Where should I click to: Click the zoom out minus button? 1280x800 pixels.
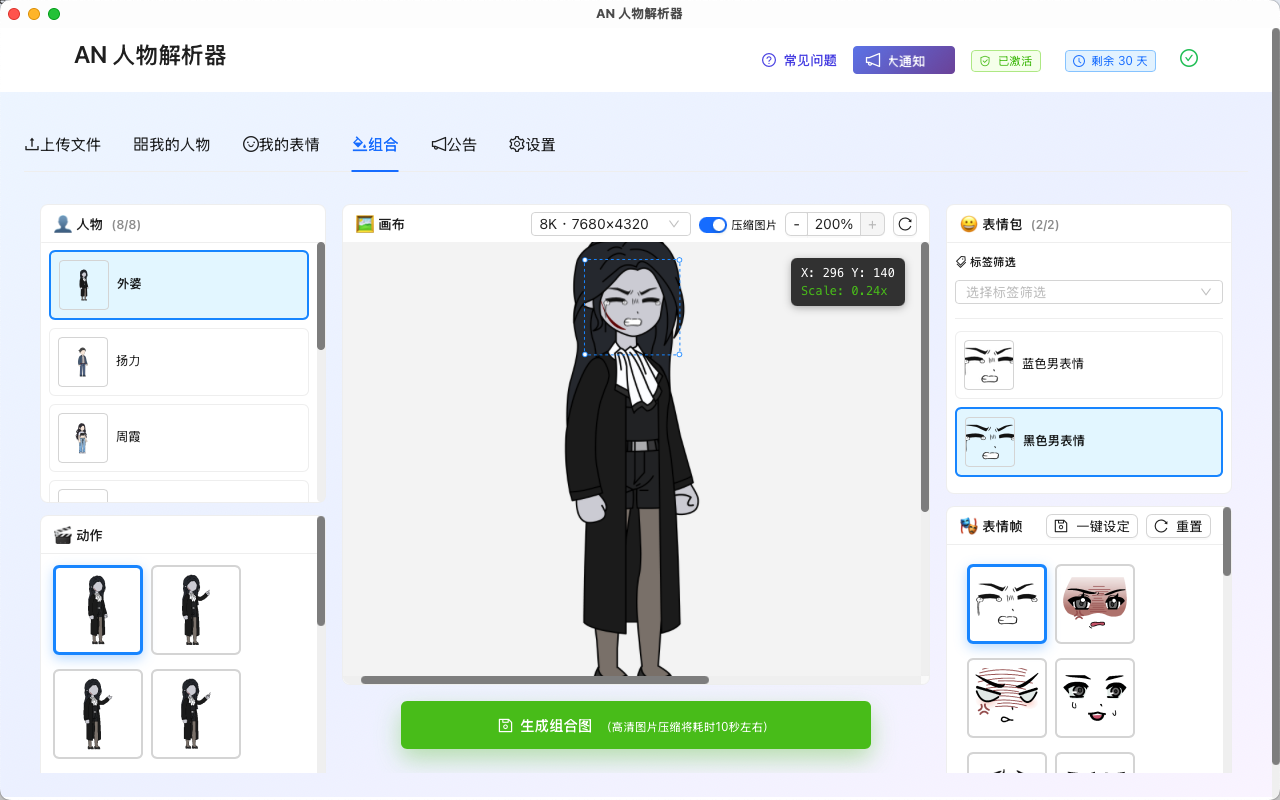796,224
